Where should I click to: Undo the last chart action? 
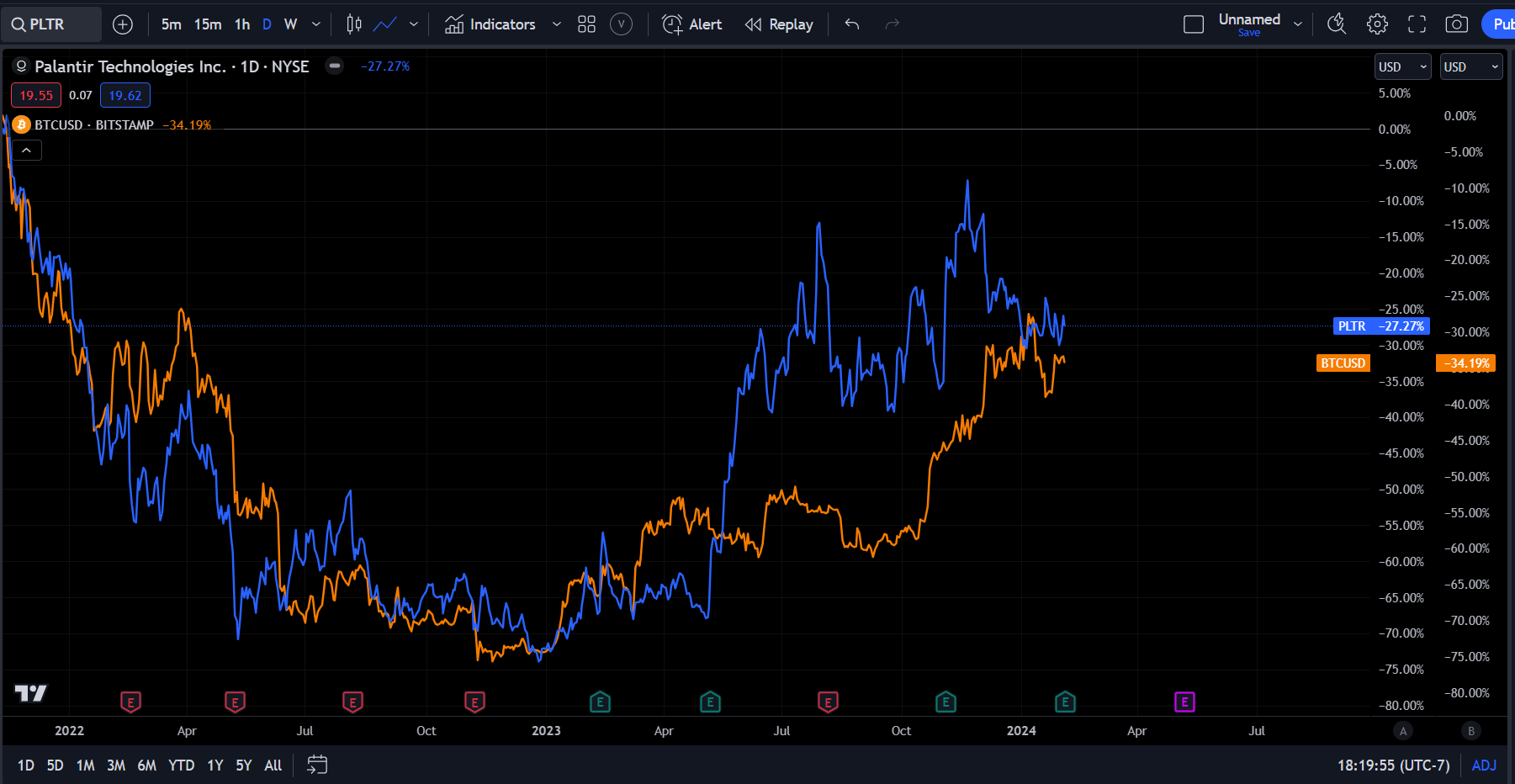click(x=852, y=24)
